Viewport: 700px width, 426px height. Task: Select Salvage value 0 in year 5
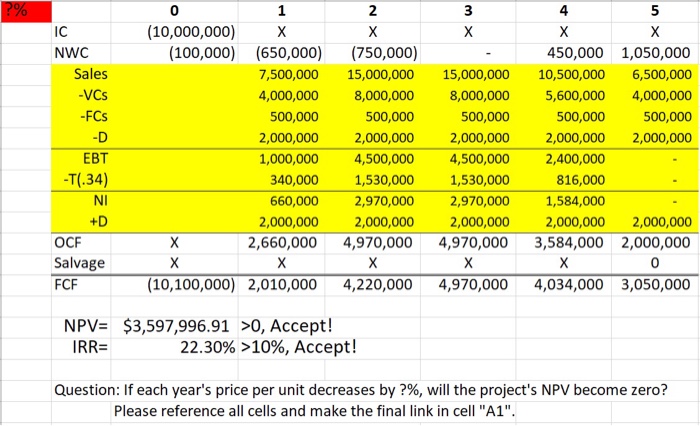654,263
